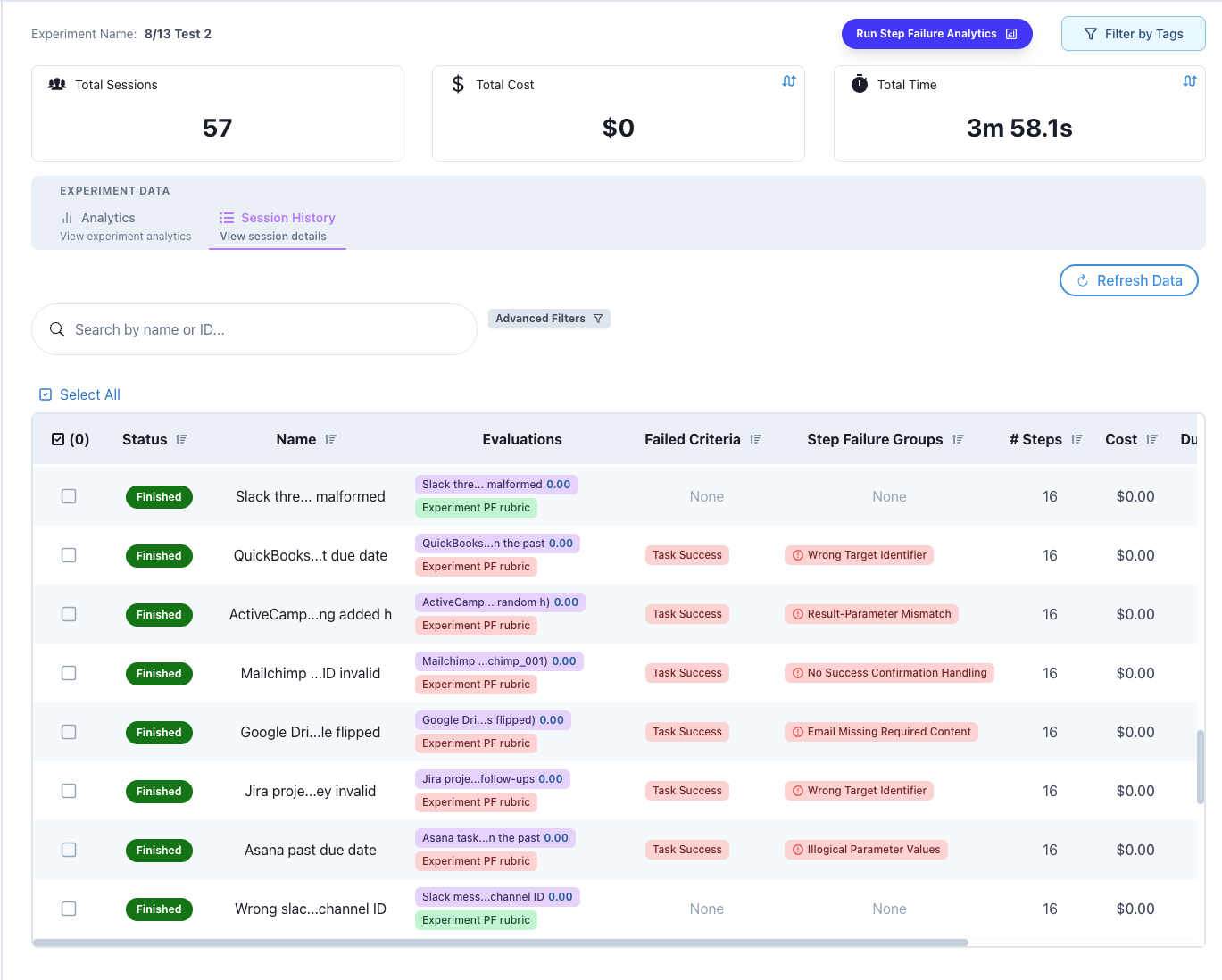The image size is (1222, 980).
Task: Click chart icon in Run Step Failure Analytics
Action: click(x=1011, y=34)
